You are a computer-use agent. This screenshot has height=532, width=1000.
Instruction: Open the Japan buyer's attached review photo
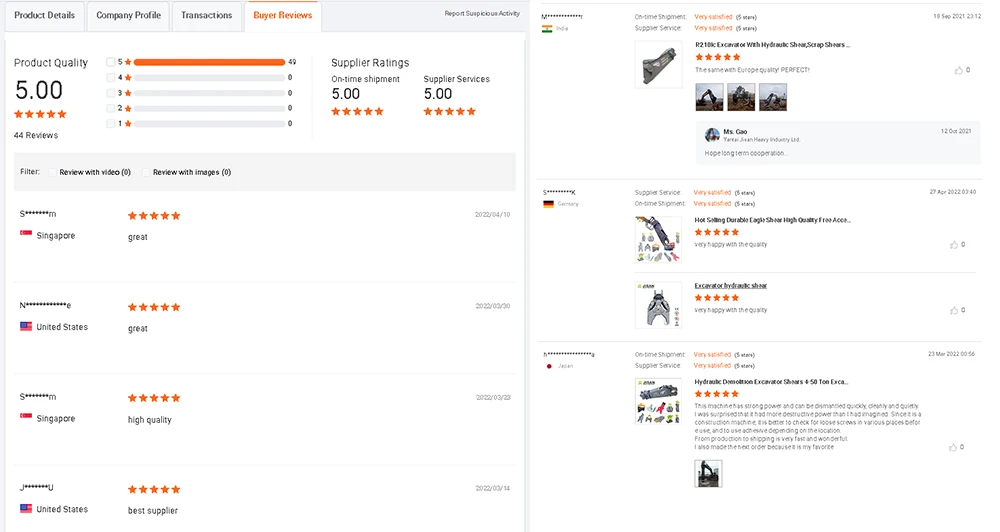point(708,473)
